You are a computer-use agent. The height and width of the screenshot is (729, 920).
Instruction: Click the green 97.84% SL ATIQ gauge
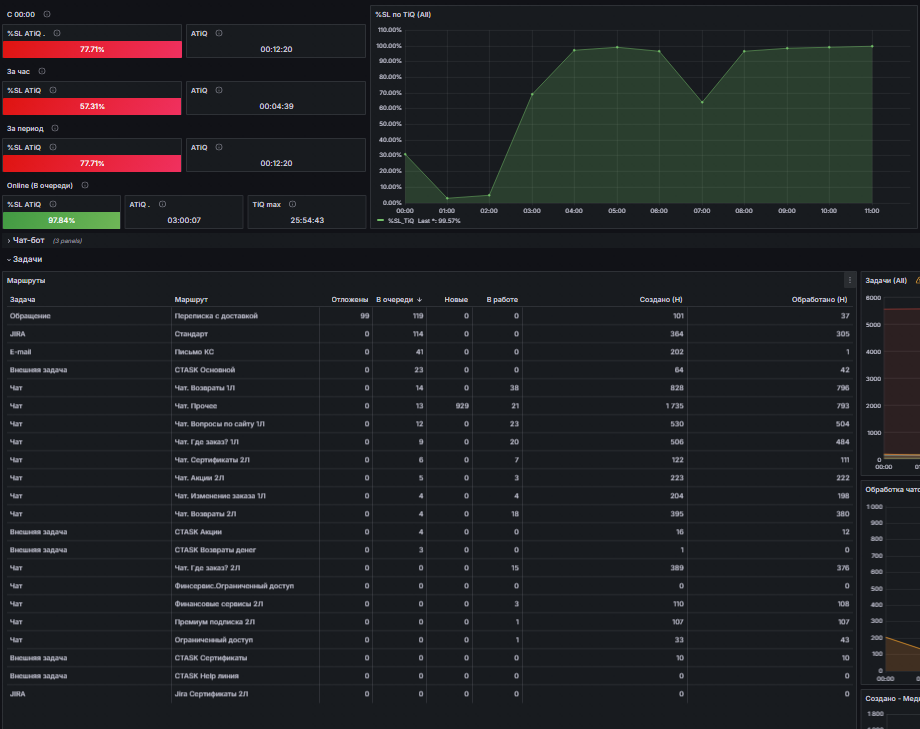pos(62,220)
